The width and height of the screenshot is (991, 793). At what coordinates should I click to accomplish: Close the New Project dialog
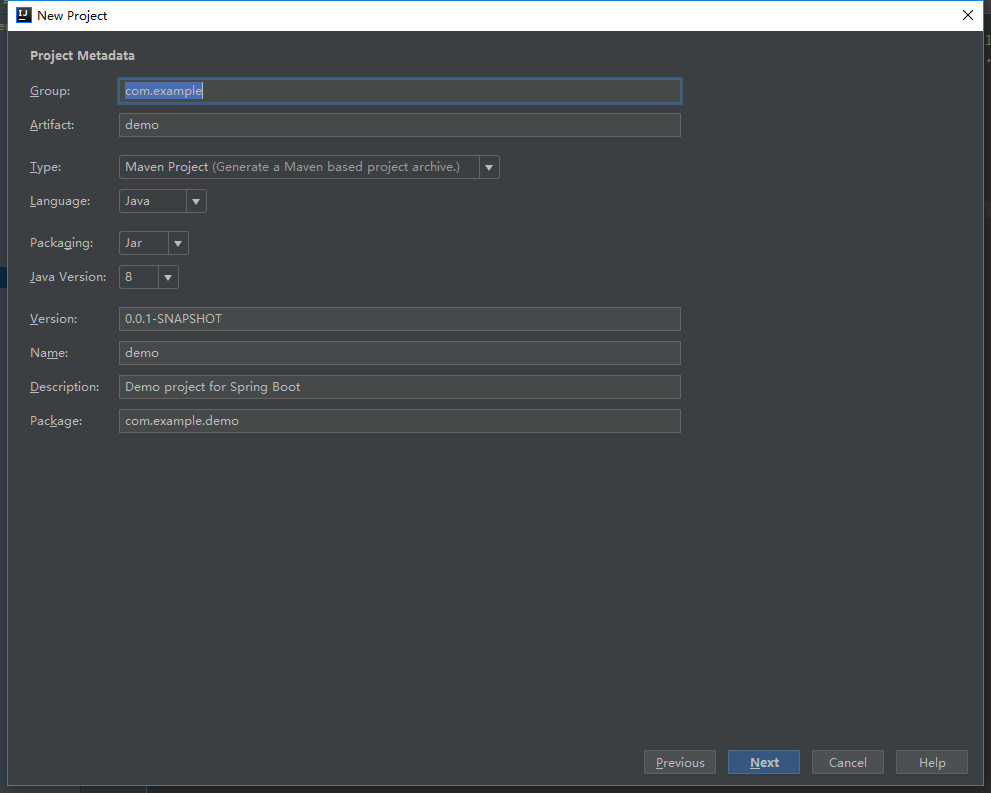tap(968, 15)
